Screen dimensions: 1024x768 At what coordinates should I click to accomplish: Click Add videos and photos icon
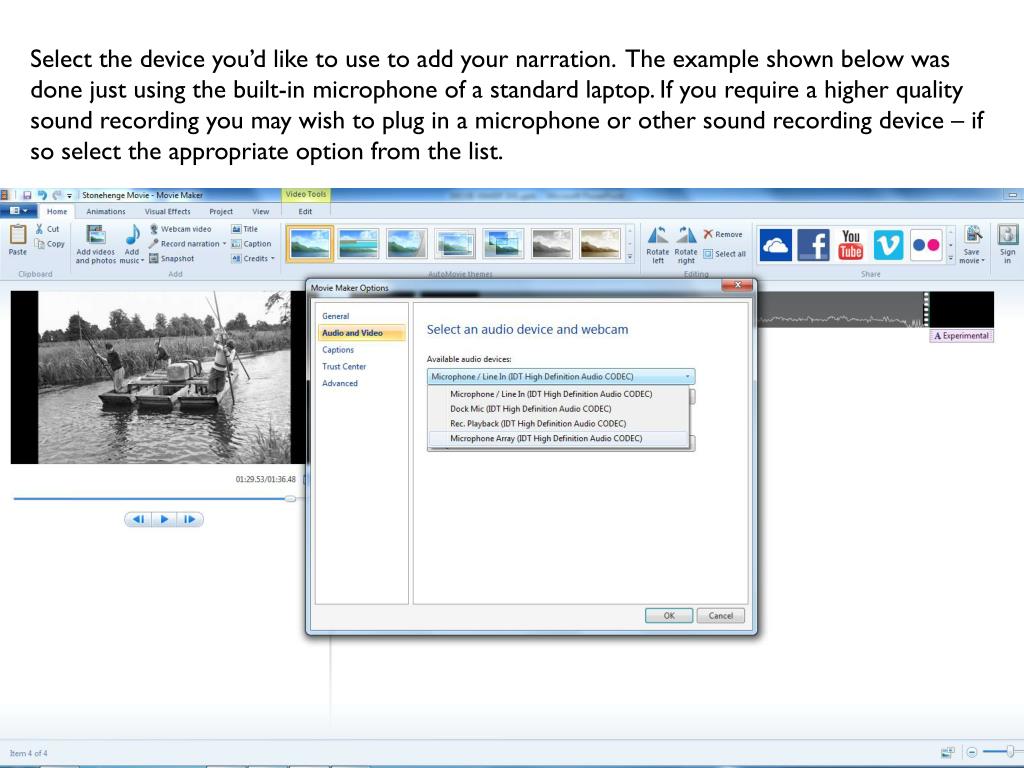95,234
